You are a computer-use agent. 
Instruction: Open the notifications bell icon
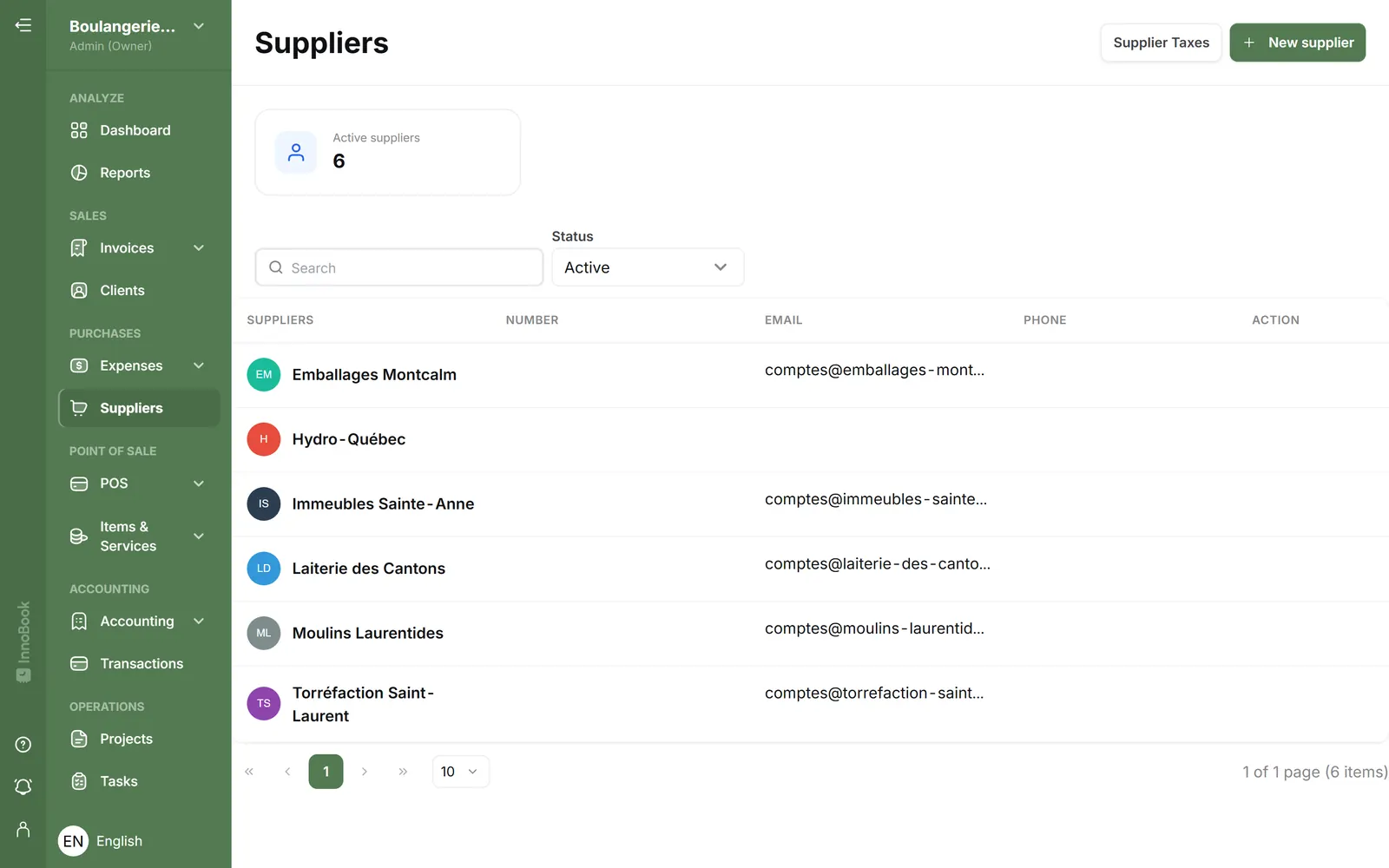(x=23, y=786)
